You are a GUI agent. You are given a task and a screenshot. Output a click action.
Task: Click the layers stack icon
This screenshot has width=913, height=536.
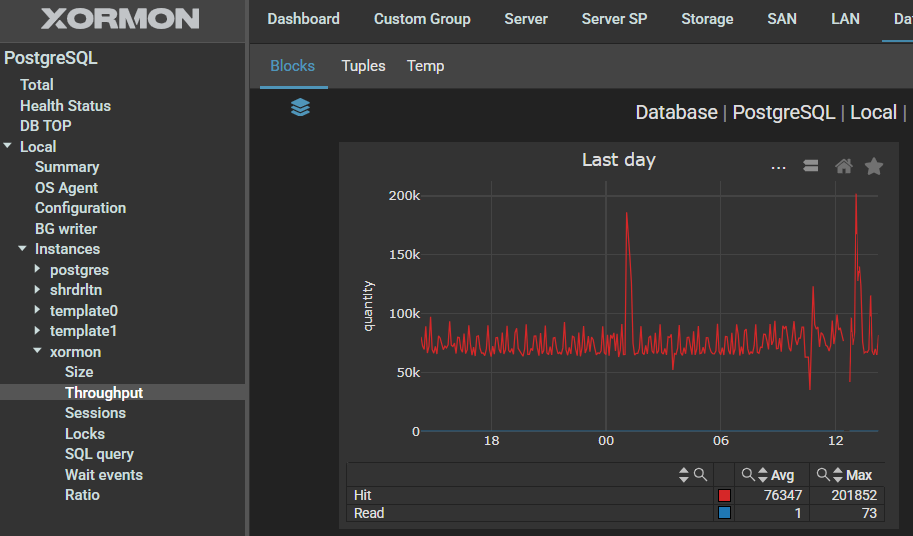pos(300,107)
